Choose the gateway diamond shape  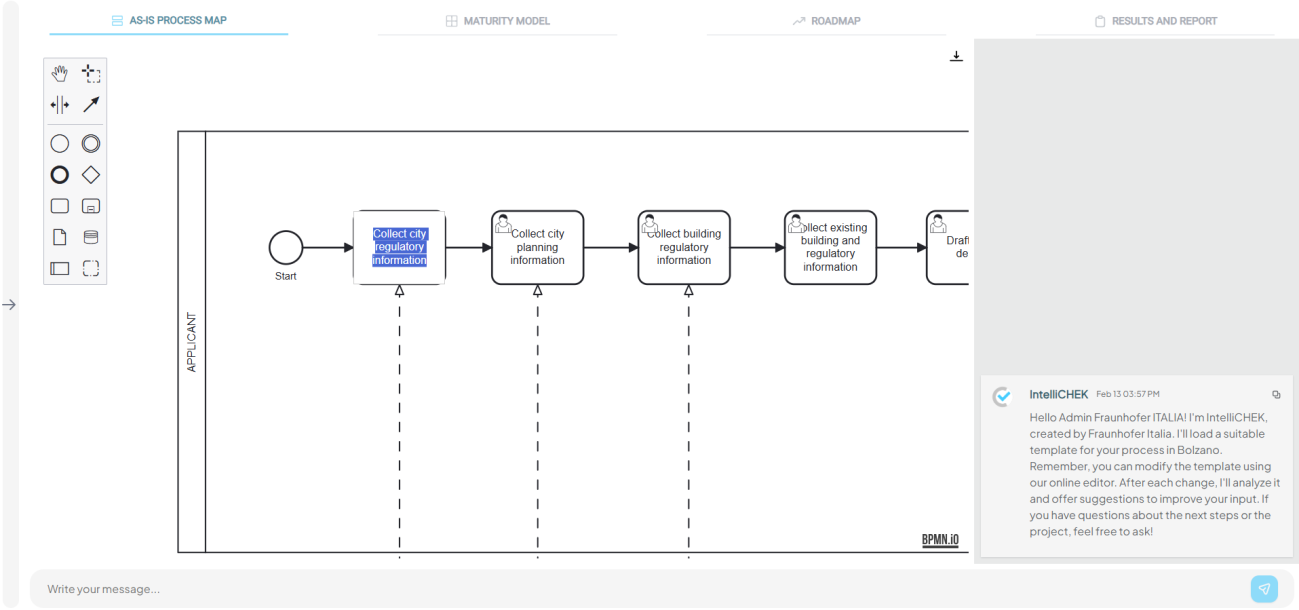click(91, 175)
